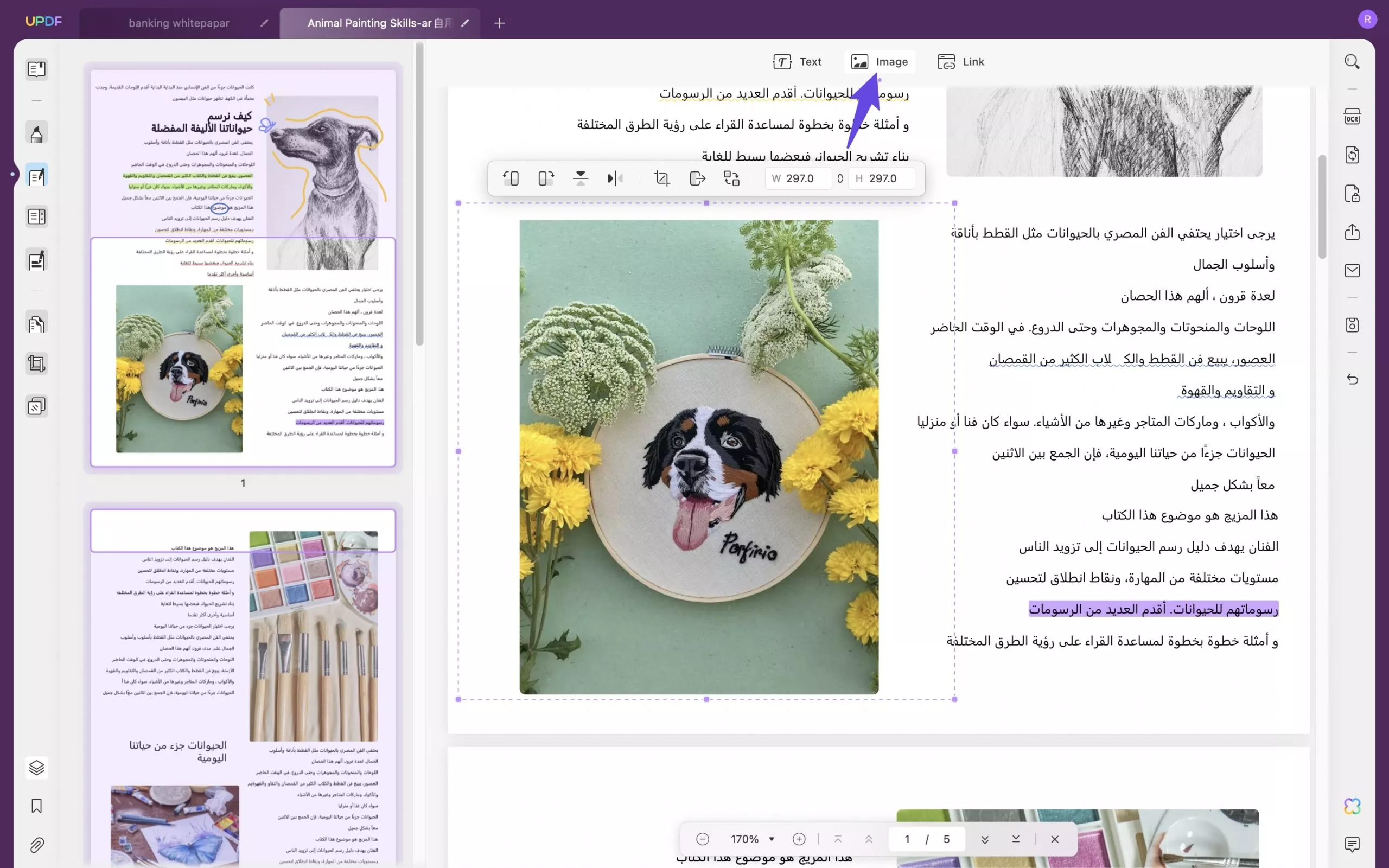Open the attachments paperclip panel
The image size is (1389, 868).
37,845
